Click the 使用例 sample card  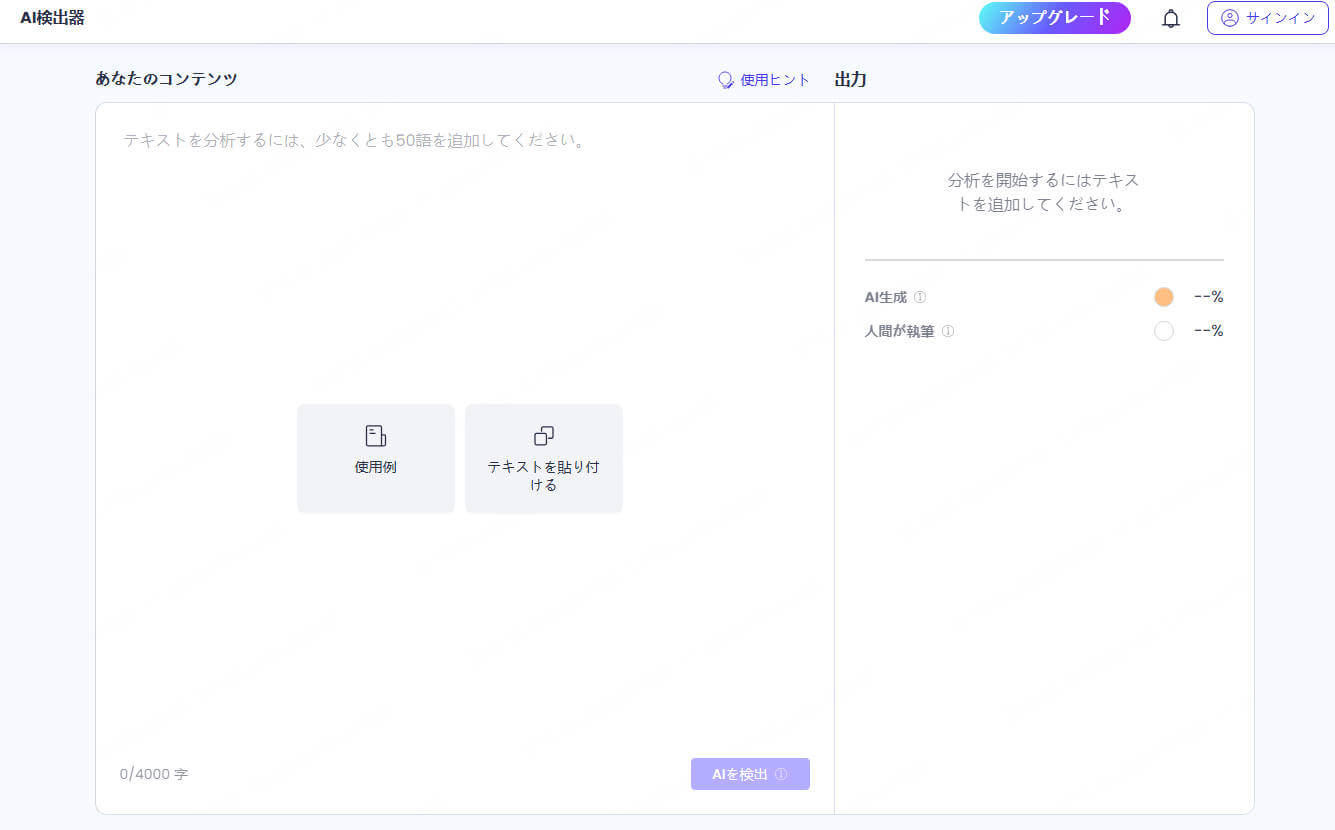click(376, 458)
